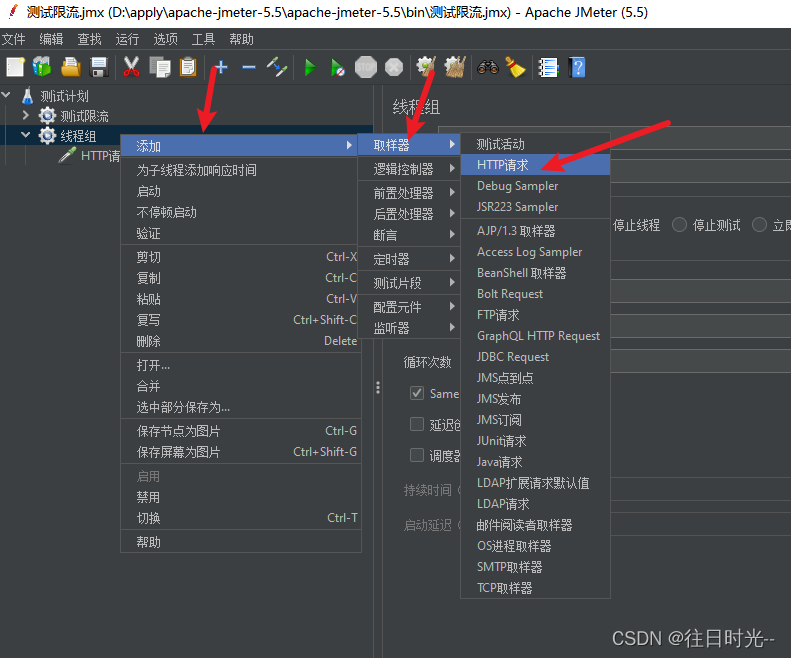Click the Toggle enable/disable icon
This screenshot has width=791, height=658.
point(277,67)
